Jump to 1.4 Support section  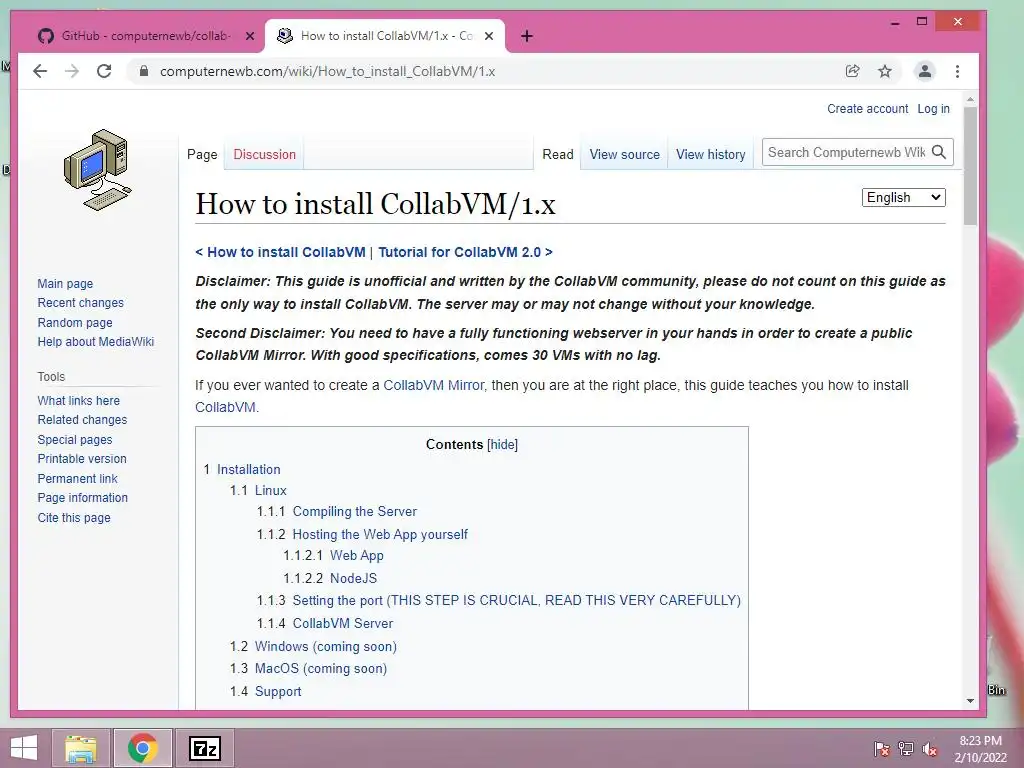[278, 691]
